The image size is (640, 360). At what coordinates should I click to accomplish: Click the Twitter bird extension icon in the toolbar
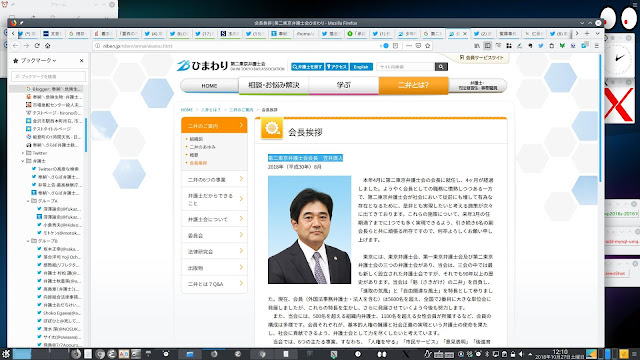click(541, 46)
